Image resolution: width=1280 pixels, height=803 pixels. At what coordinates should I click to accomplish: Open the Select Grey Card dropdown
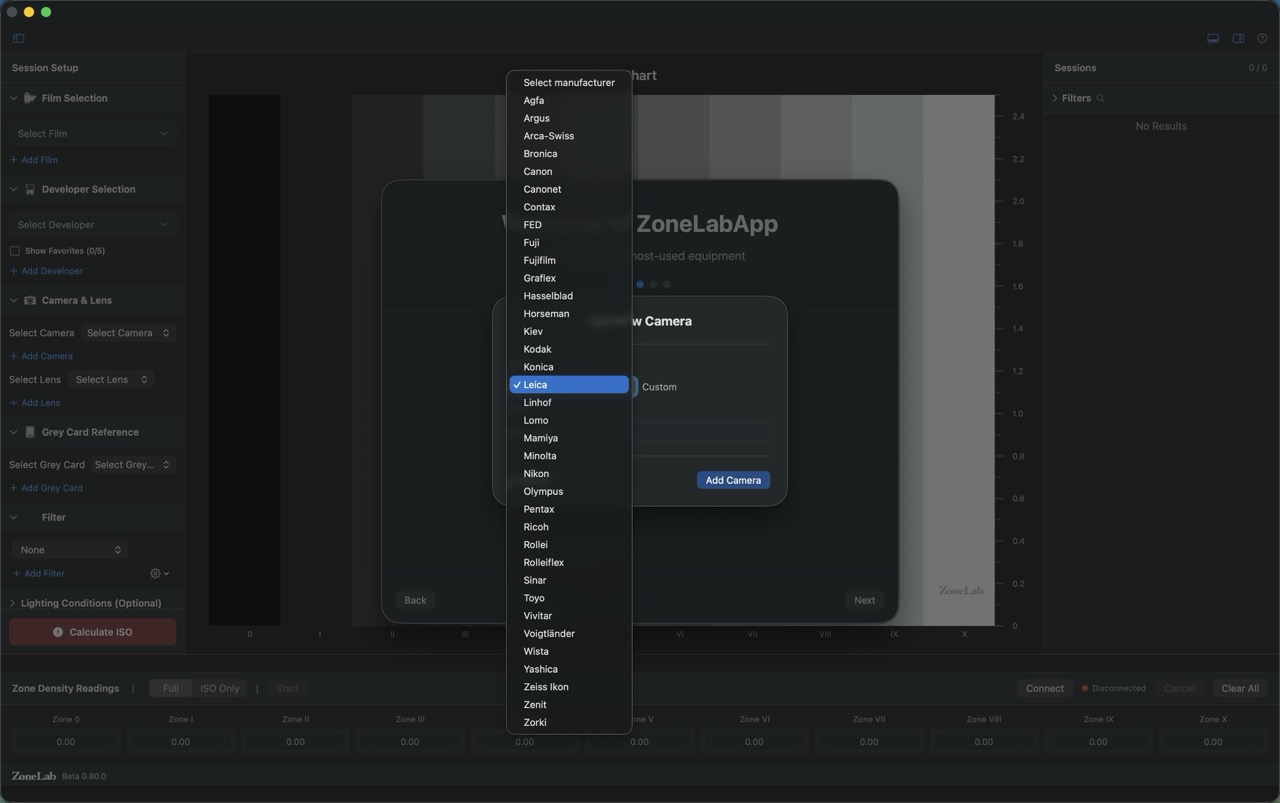point(133,465)
